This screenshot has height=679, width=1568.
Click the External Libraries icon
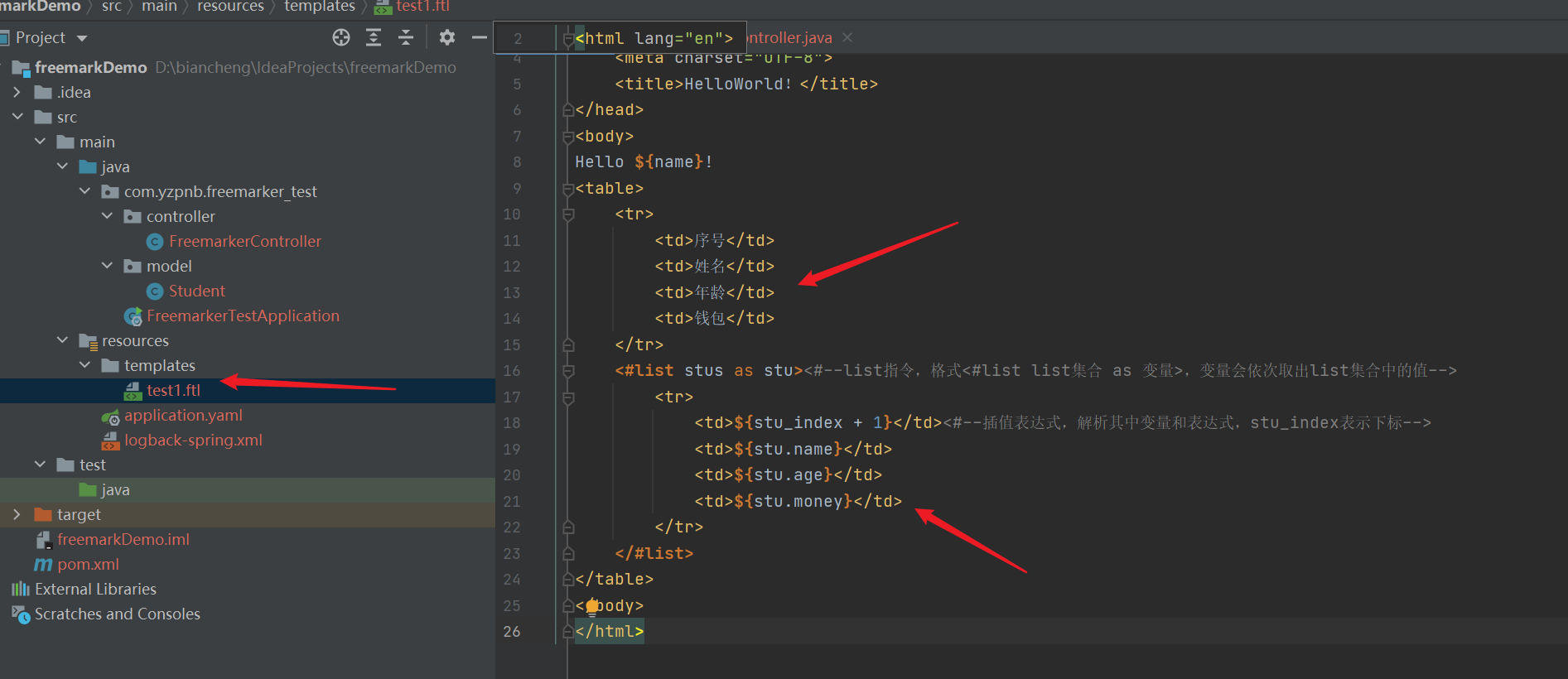(x=20, y=589)
